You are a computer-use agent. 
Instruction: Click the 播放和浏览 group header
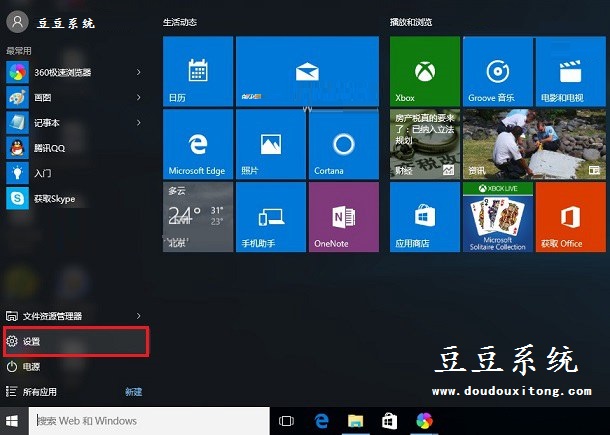tap(411, 22)
